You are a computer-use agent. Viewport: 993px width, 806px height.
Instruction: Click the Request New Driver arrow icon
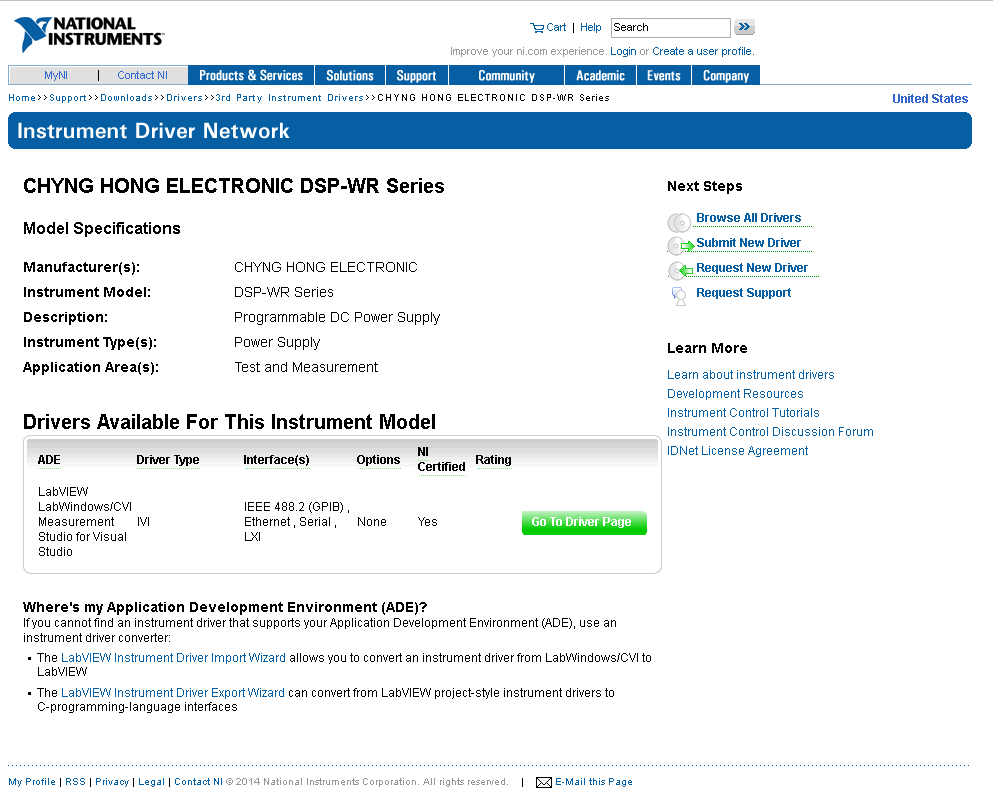[681, 270]
